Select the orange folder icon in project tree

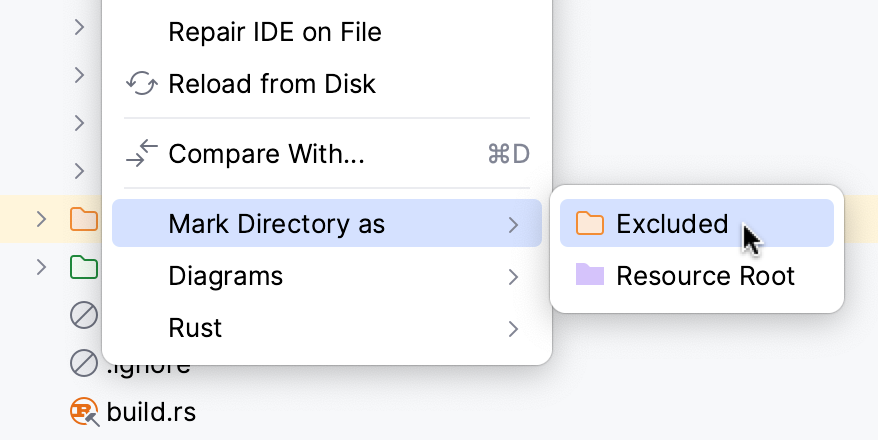click(x=84, y=219)
